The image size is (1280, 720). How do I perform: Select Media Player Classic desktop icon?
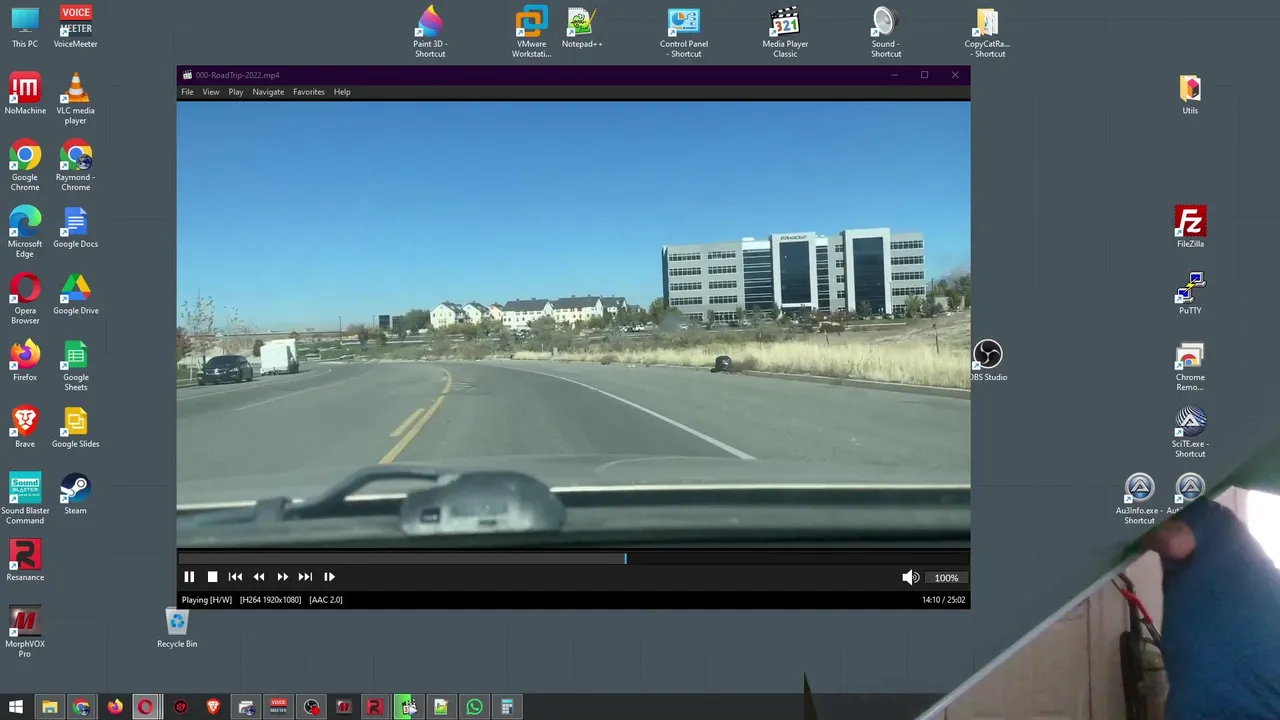[785, 32]
